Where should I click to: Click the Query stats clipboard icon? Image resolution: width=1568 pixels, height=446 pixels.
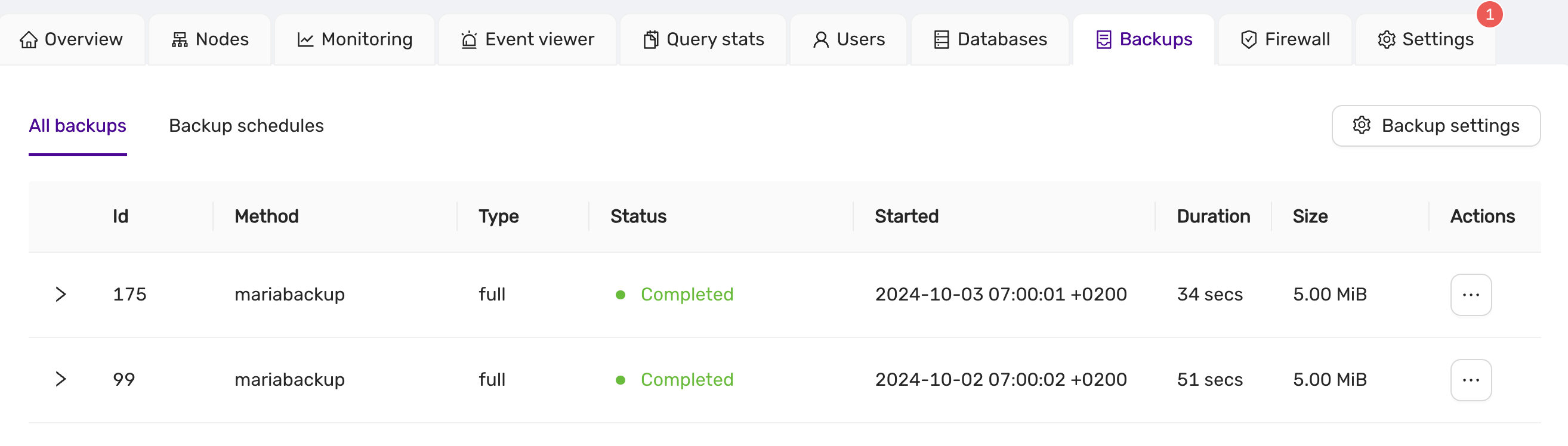(x=651, y=40)
